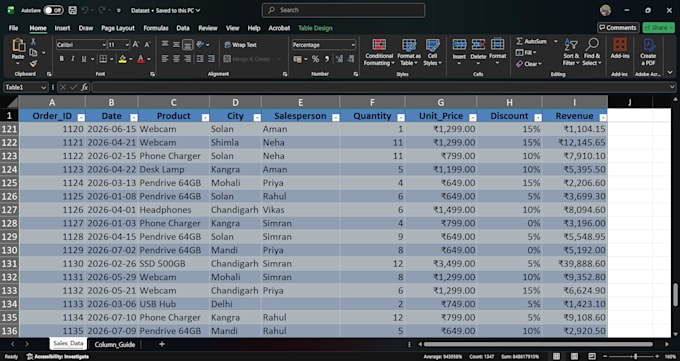Apply the red Font Color

coord(141,59)
